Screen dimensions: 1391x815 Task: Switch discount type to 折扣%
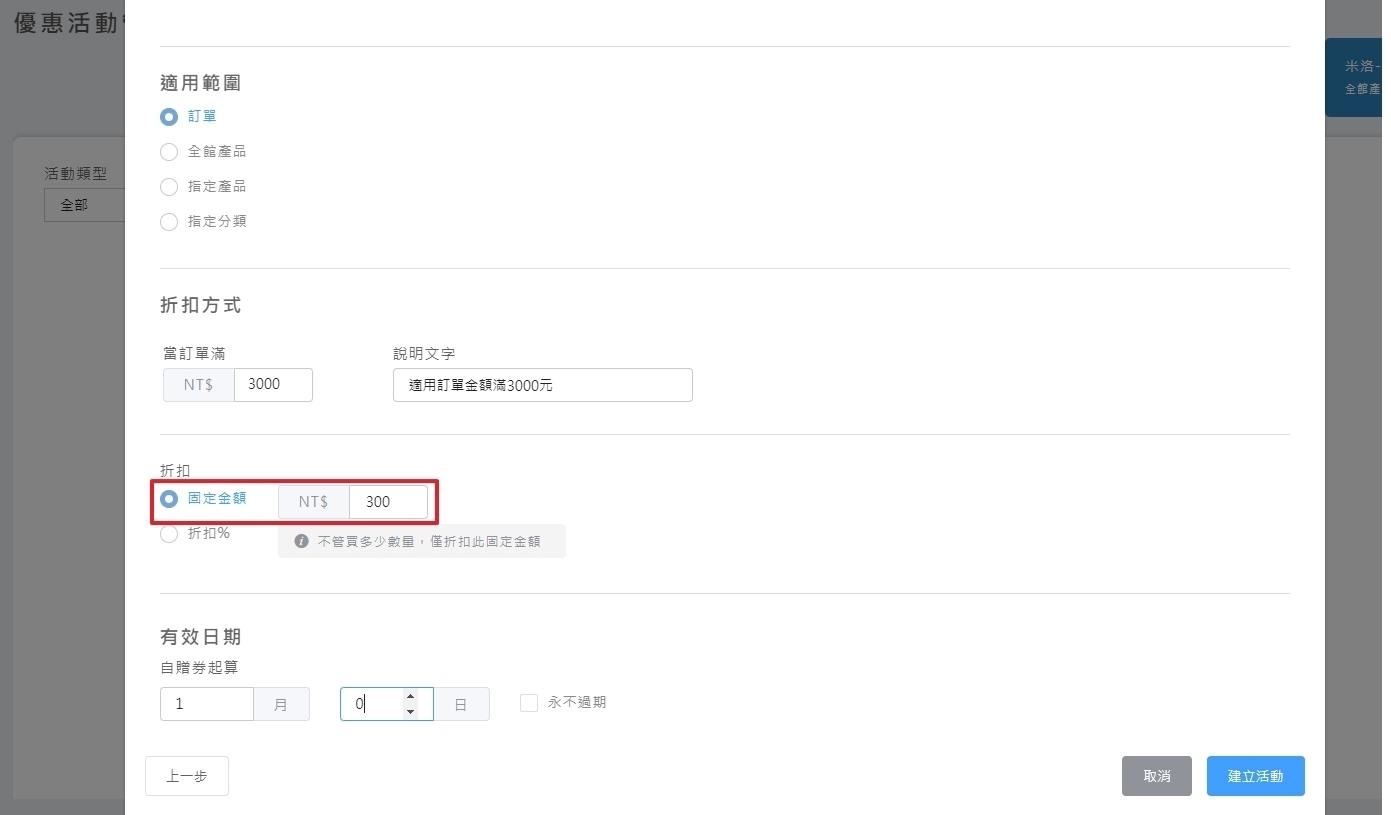tap(169, 534)
